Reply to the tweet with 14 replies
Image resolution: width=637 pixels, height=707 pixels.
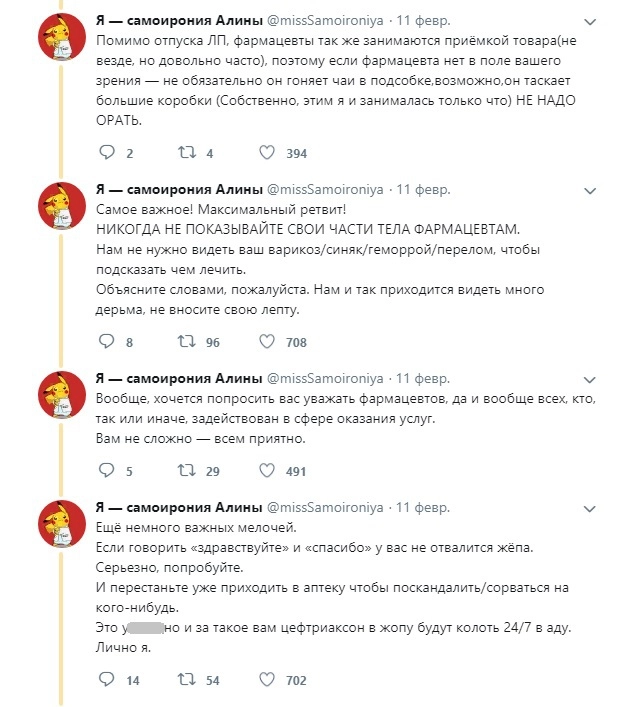(109, 680)
